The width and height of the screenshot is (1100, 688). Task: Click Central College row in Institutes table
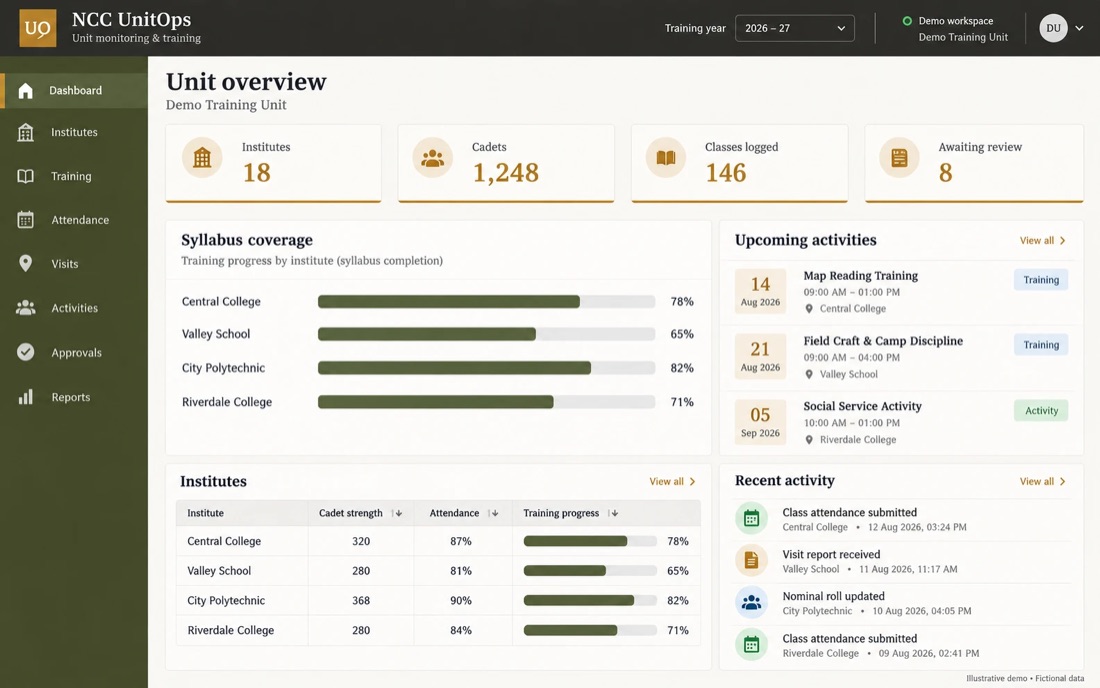click(438, 541)
